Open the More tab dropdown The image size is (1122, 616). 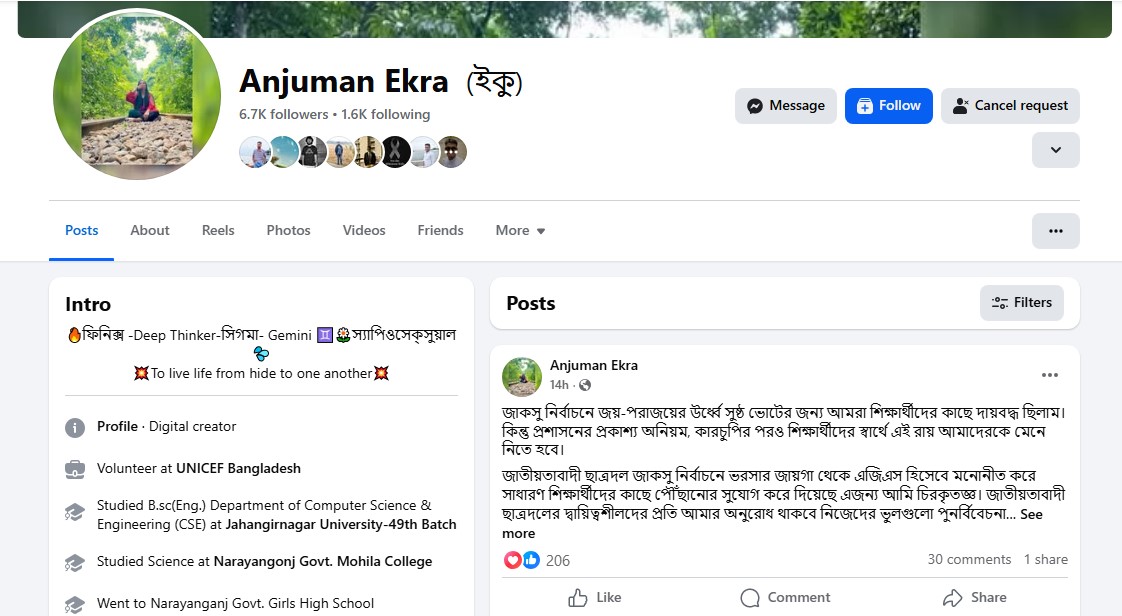click(x=520, y=230)
